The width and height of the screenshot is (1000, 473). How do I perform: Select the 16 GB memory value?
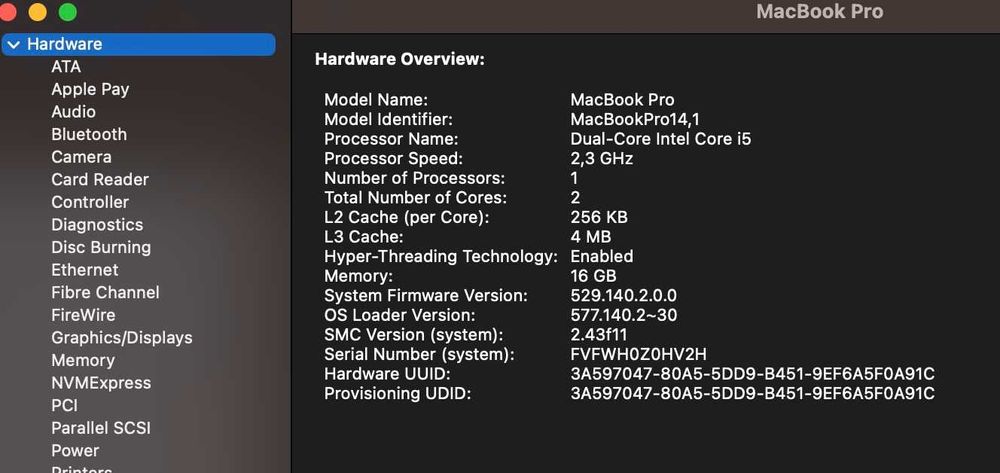click(593, 276)
